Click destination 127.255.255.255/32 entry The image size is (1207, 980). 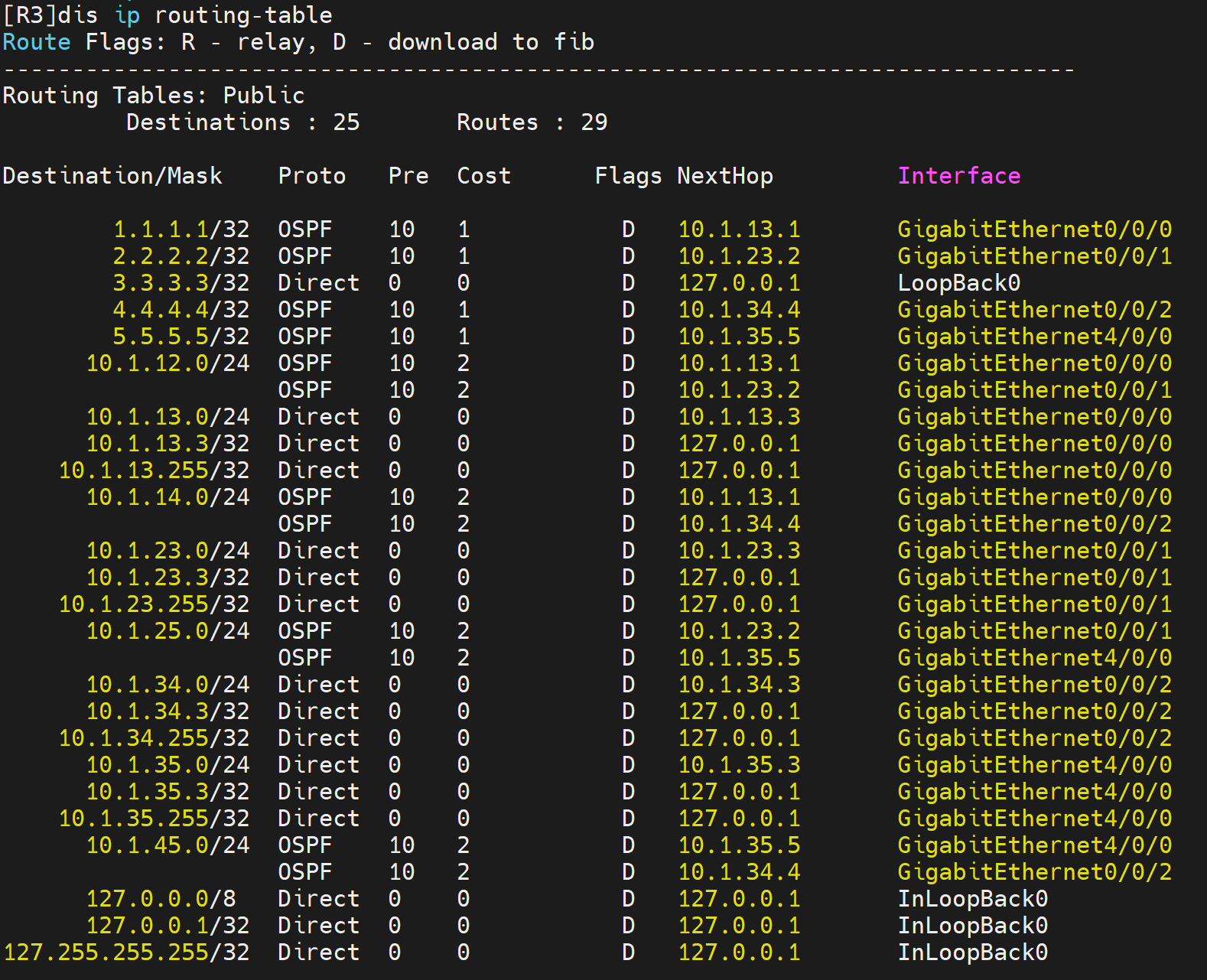point(127,952)
